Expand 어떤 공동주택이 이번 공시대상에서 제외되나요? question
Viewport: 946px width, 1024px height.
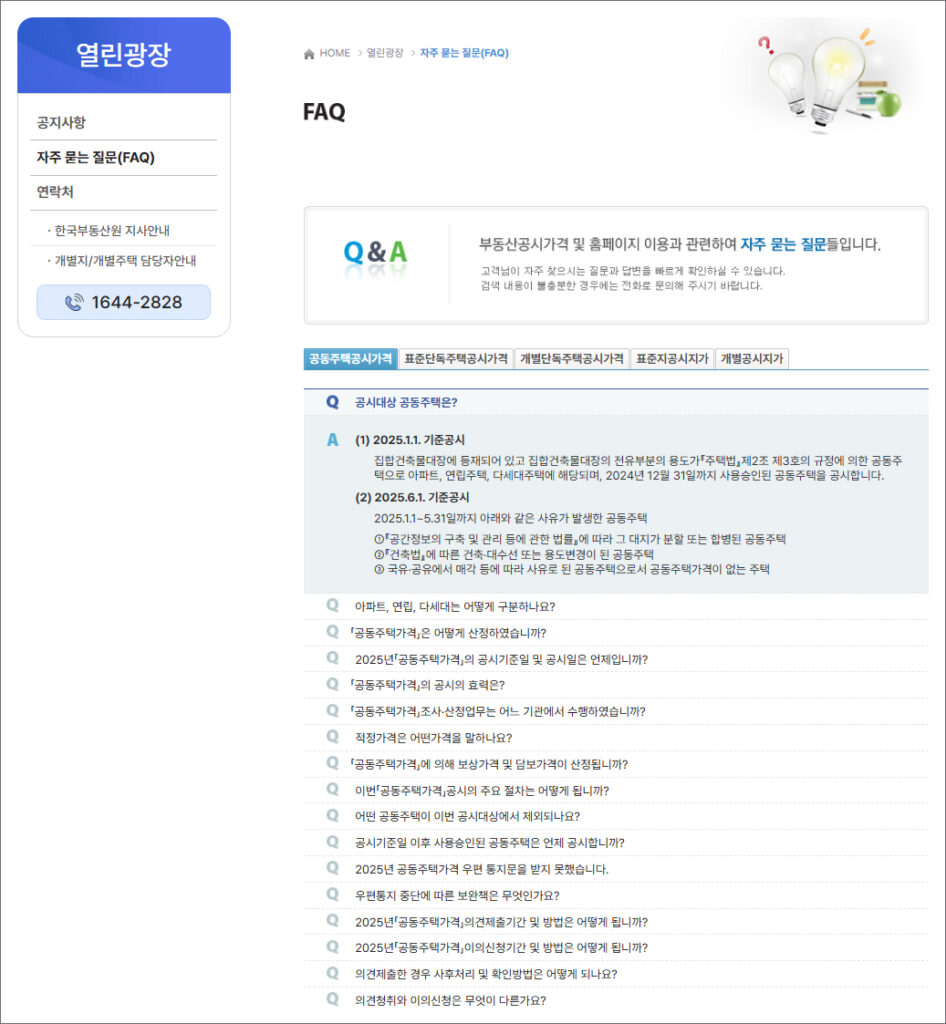(x=467, y=816)
